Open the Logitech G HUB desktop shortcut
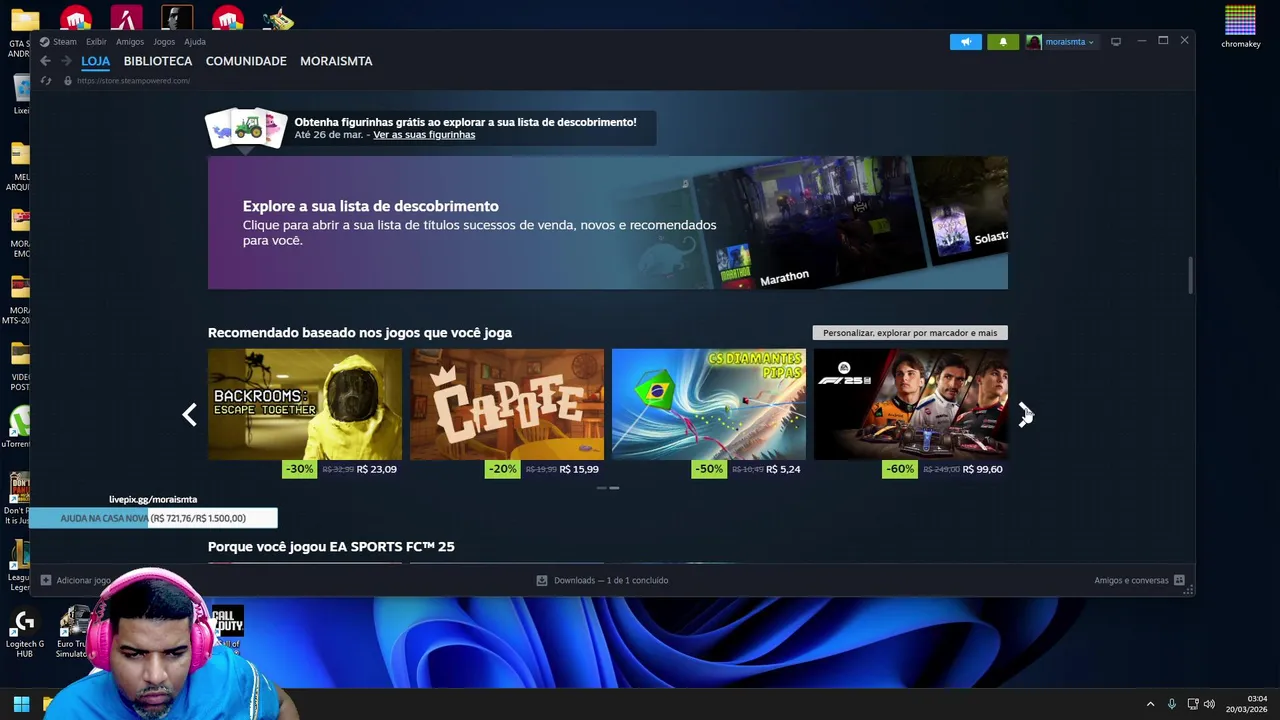Image resolution: width=1280 pixels, height=720 pixels. click(x=24, y=632)
